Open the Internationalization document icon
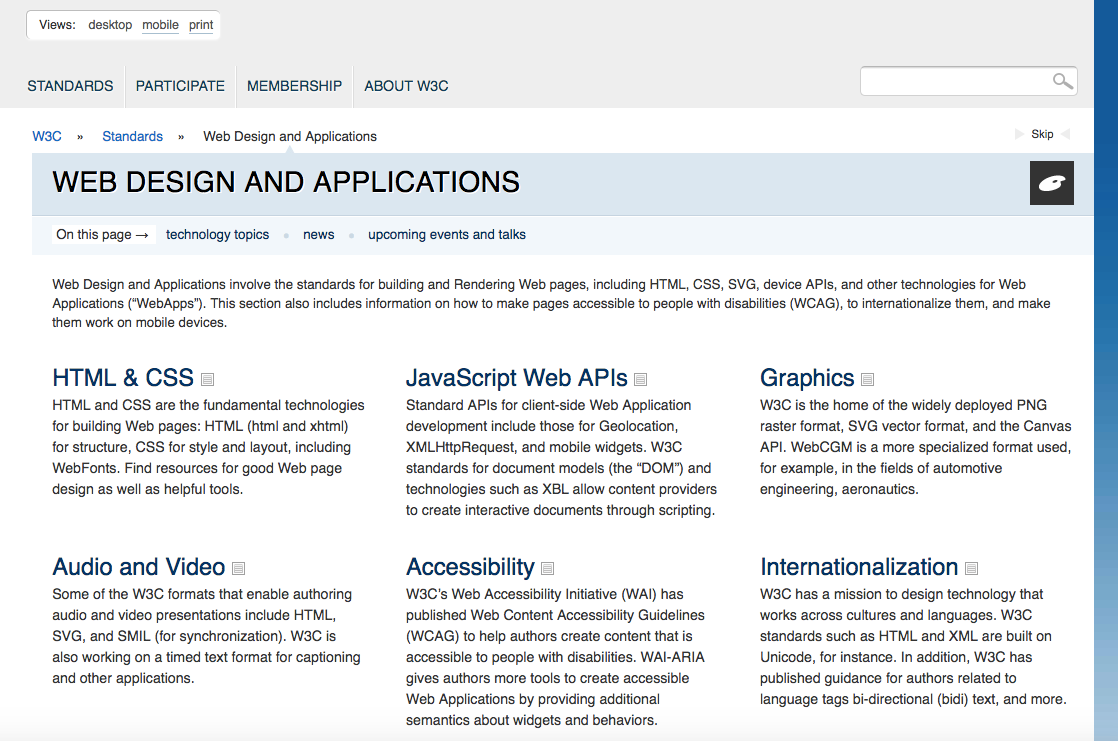The height and width of the screenshot is (741, 1118). click(x=971, y=568)
